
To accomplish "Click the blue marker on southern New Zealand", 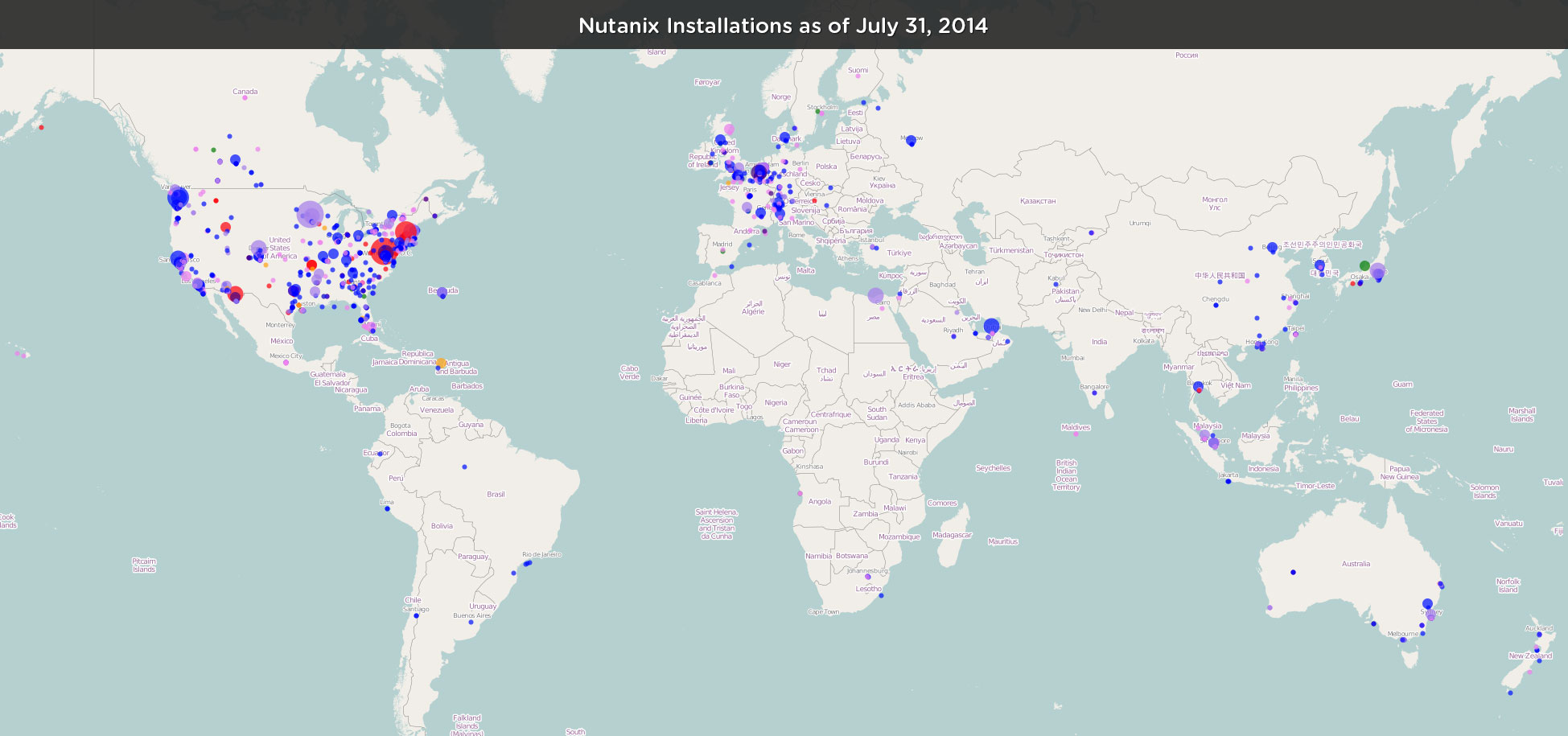I will 1510,693.
